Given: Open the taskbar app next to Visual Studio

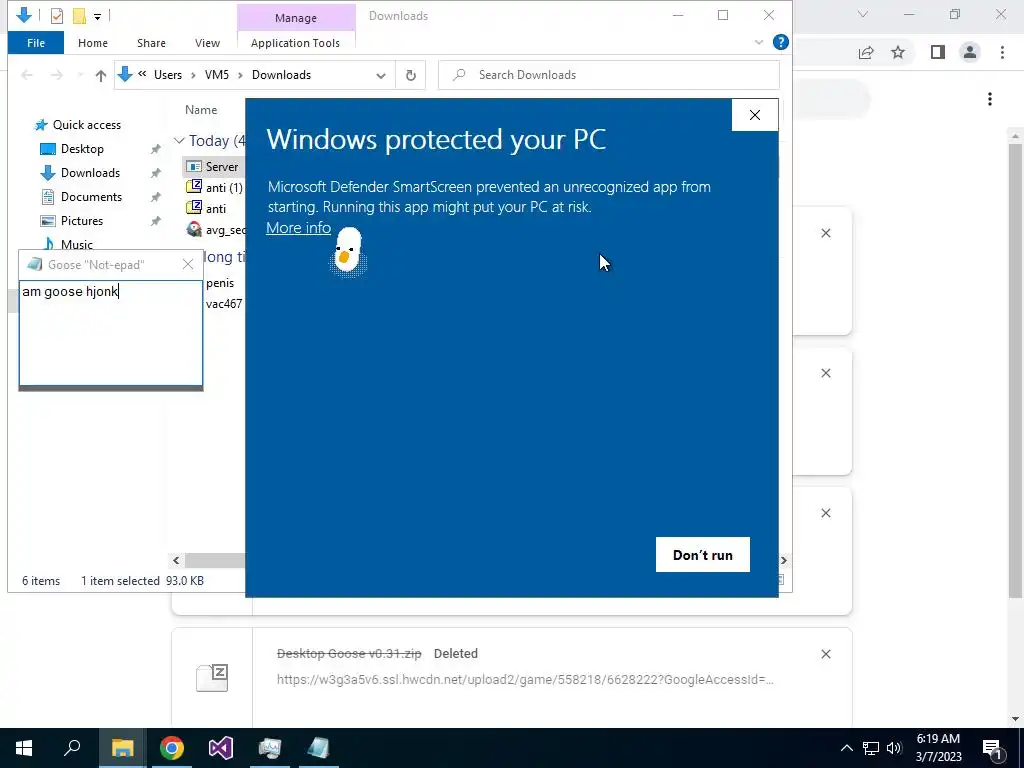Looking at the screenshot, I should click(270, 748).
